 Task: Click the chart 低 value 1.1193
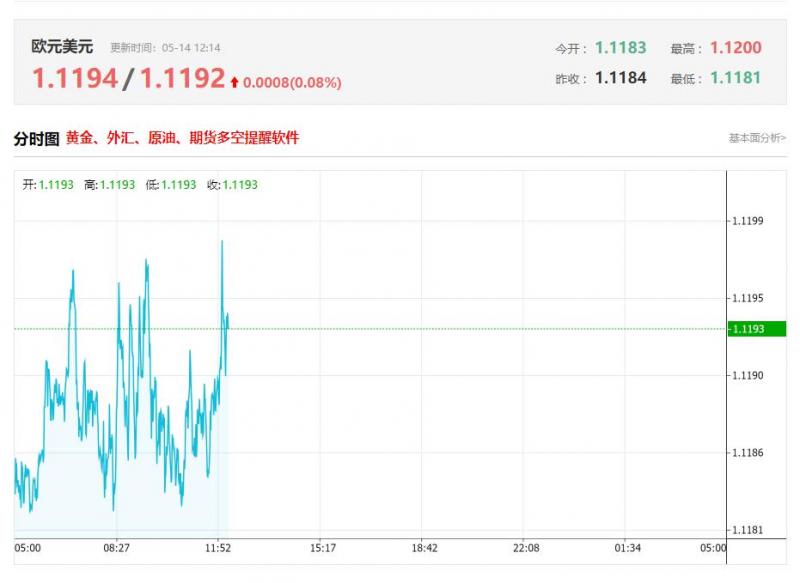tap(179, 185)
